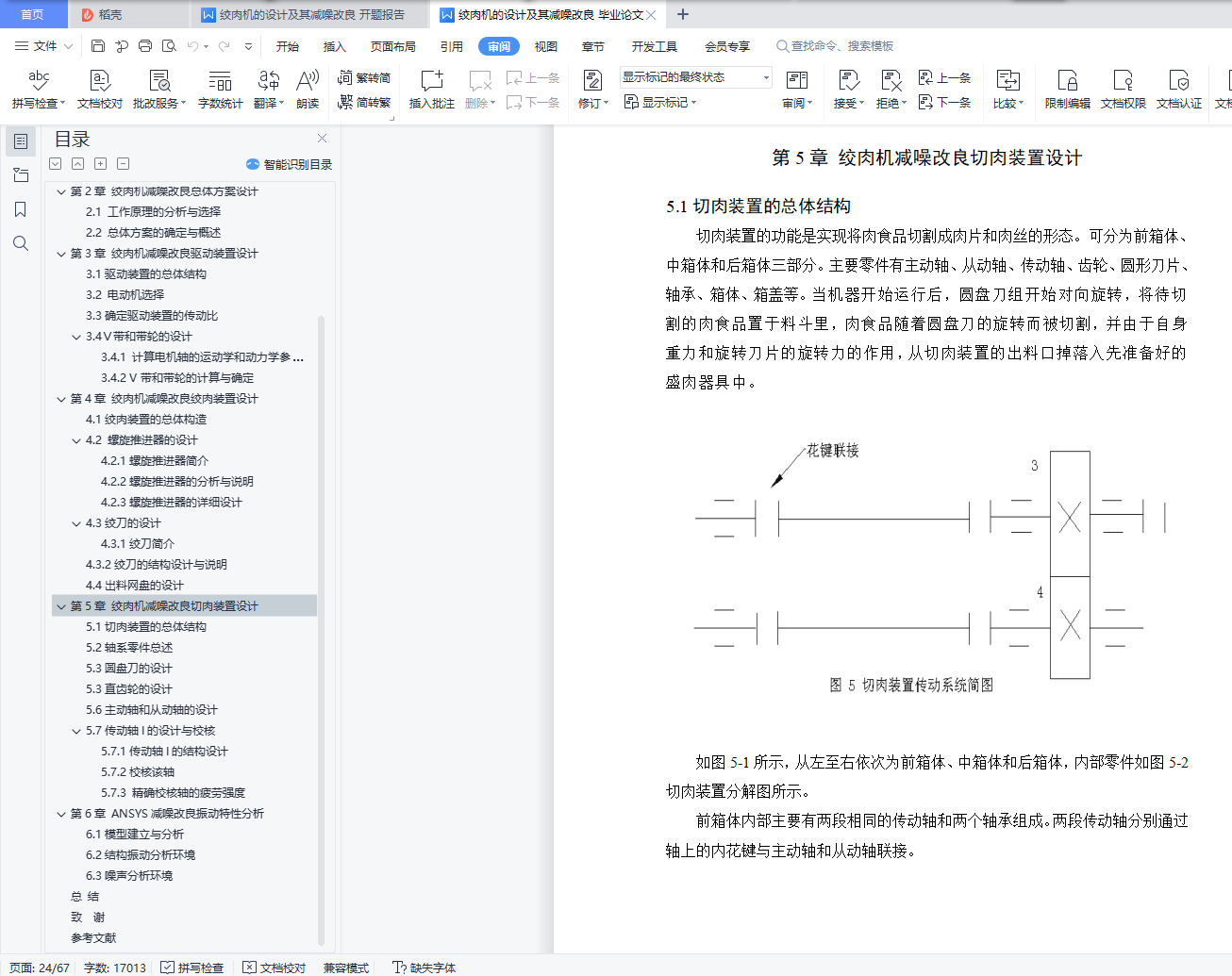Open the display markup state dropdown
This screenshot has width=1232, height=976.
(x=695, y=77)
